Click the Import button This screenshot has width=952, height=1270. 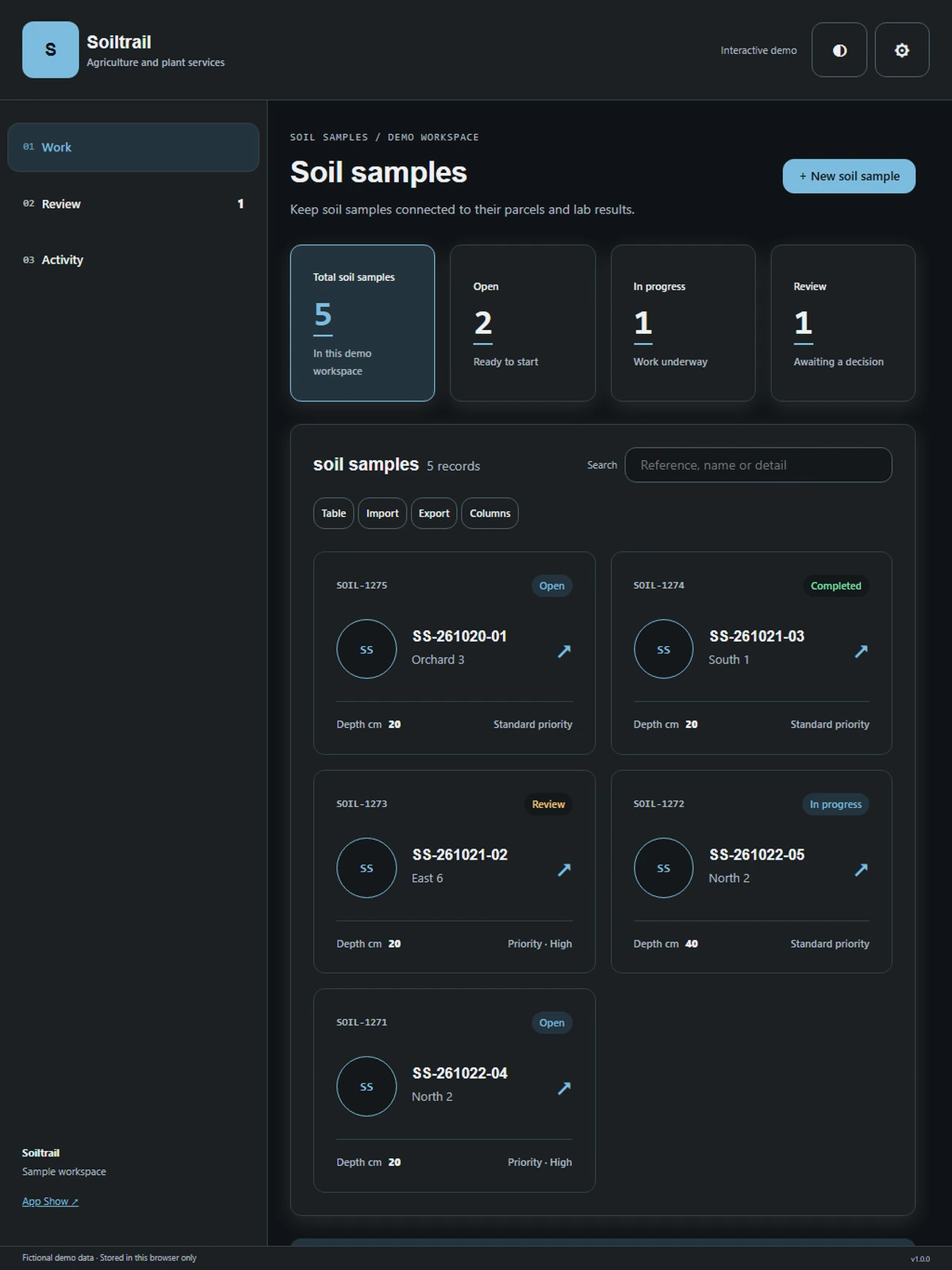[x=382, y=514]
